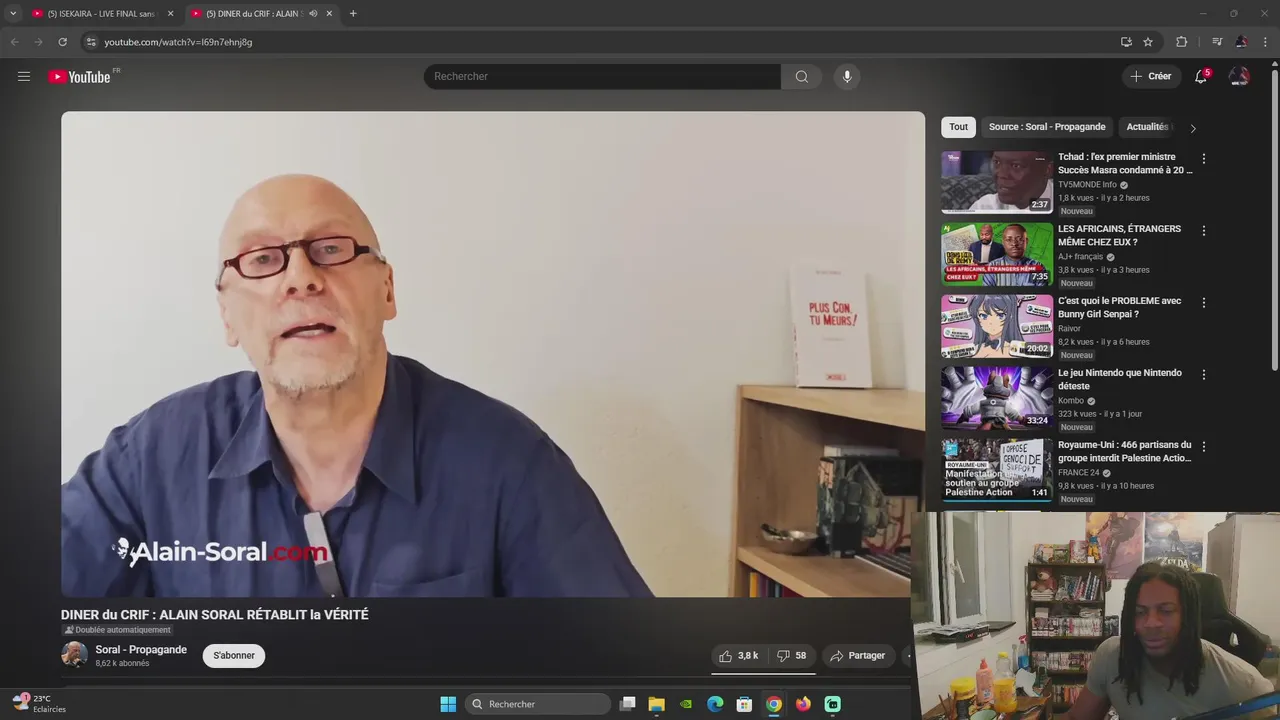Open options menu for LES AFRICAINS video
This screenshot has height=720, width=1280.
(x=1203, y=231)
